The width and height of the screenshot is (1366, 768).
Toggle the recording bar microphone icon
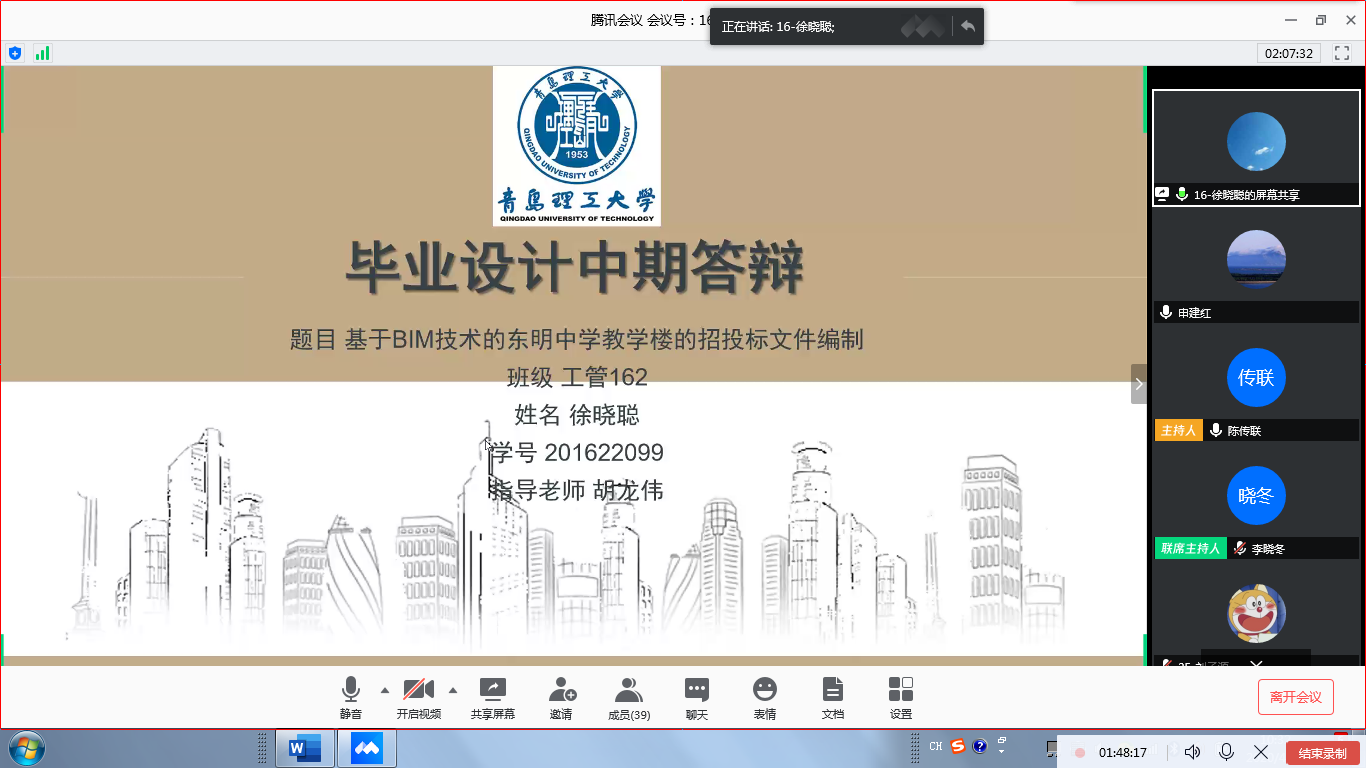pos(1226,752)
